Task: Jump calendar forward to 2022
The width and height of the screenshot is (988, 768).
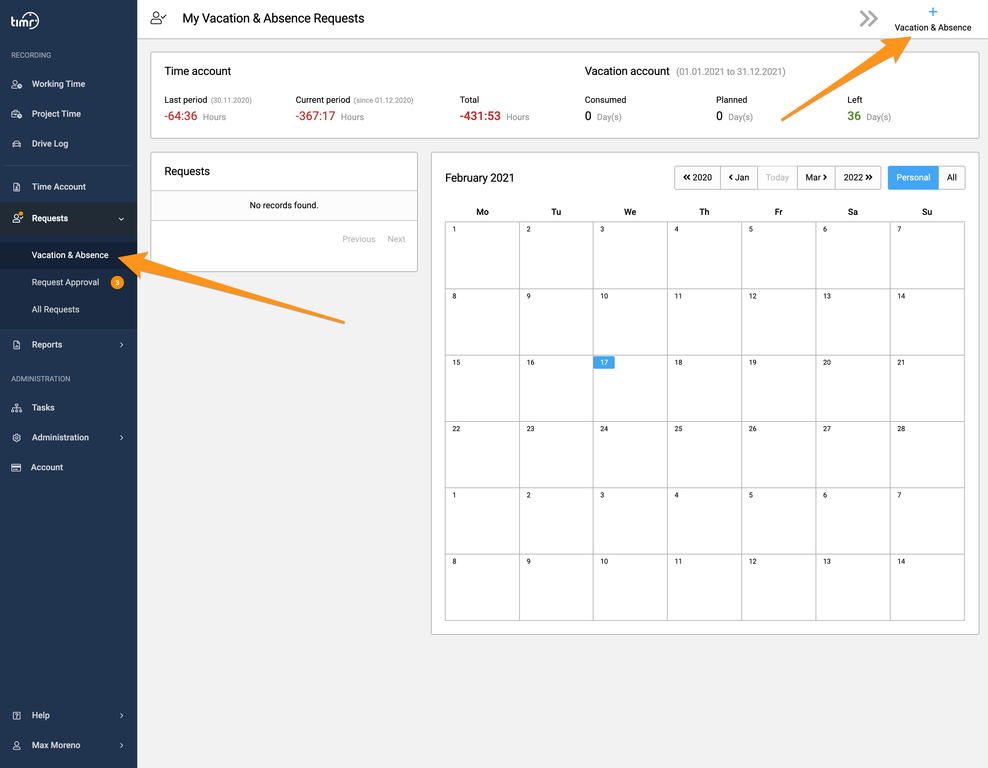Action: [x=858, y=178]
